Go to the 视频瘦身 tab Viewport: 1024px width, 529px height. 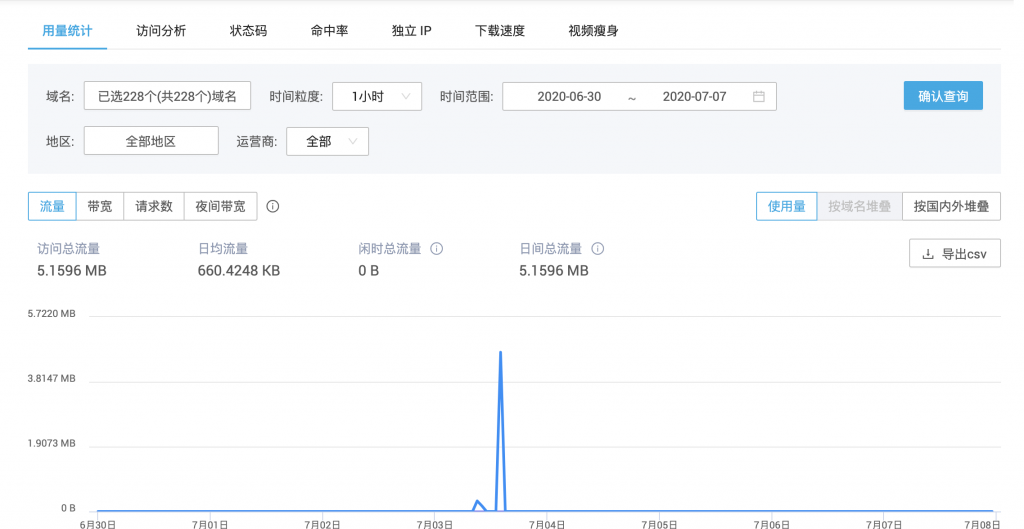click(x=593, y=31)
